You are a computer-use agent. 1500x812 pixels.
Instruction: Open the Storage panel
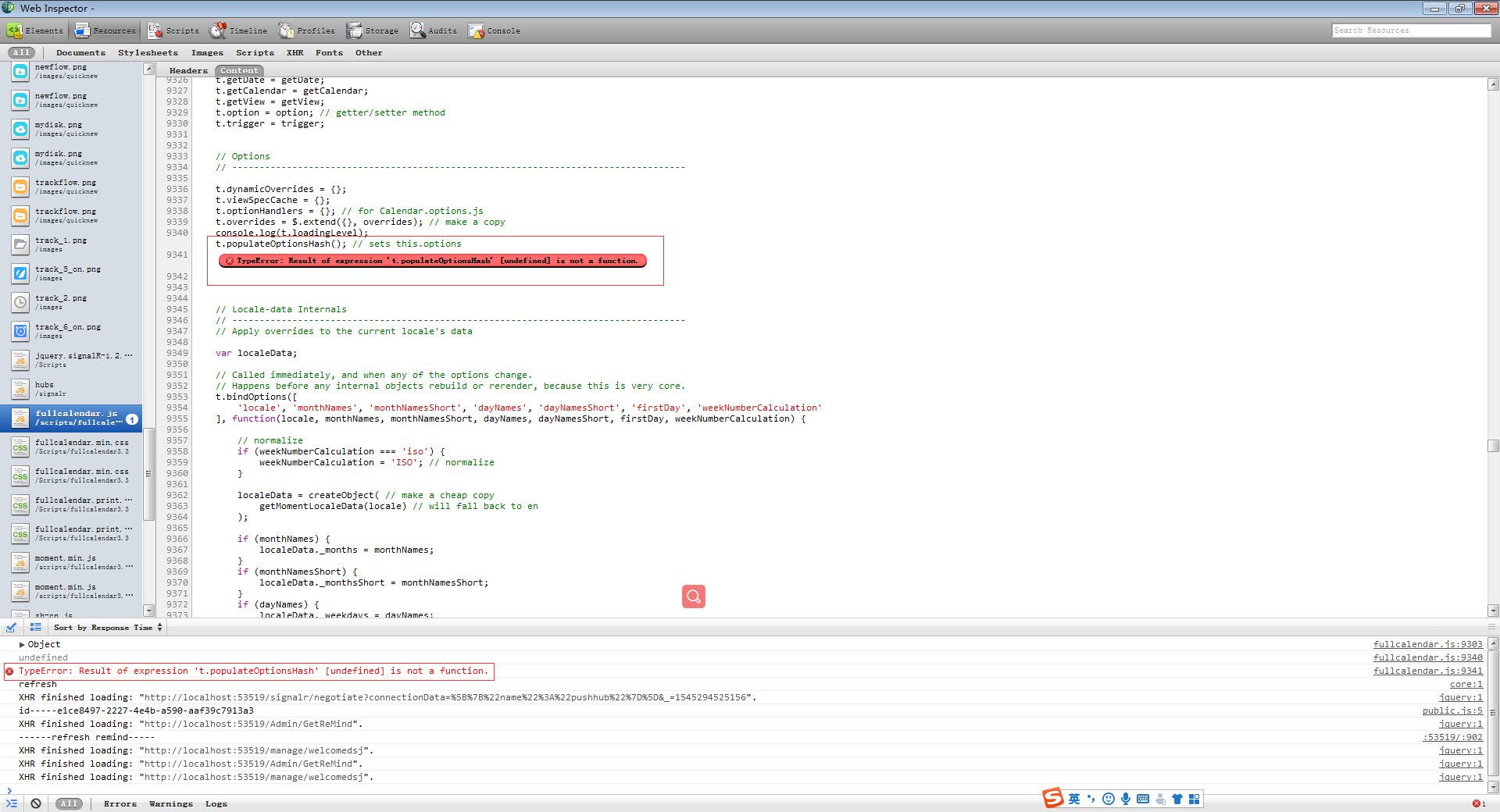[x=373, y=30]
